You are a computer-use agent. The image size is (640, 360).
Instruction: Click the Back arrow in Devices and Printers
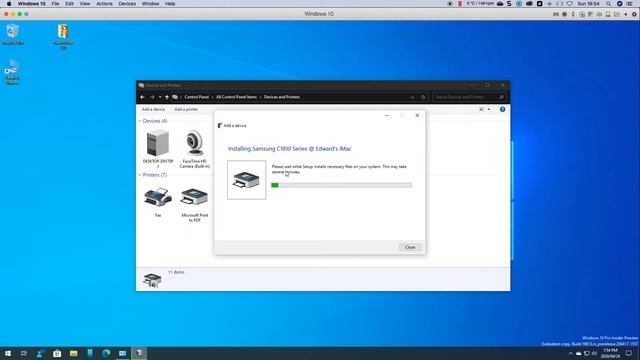click(142, 97)
